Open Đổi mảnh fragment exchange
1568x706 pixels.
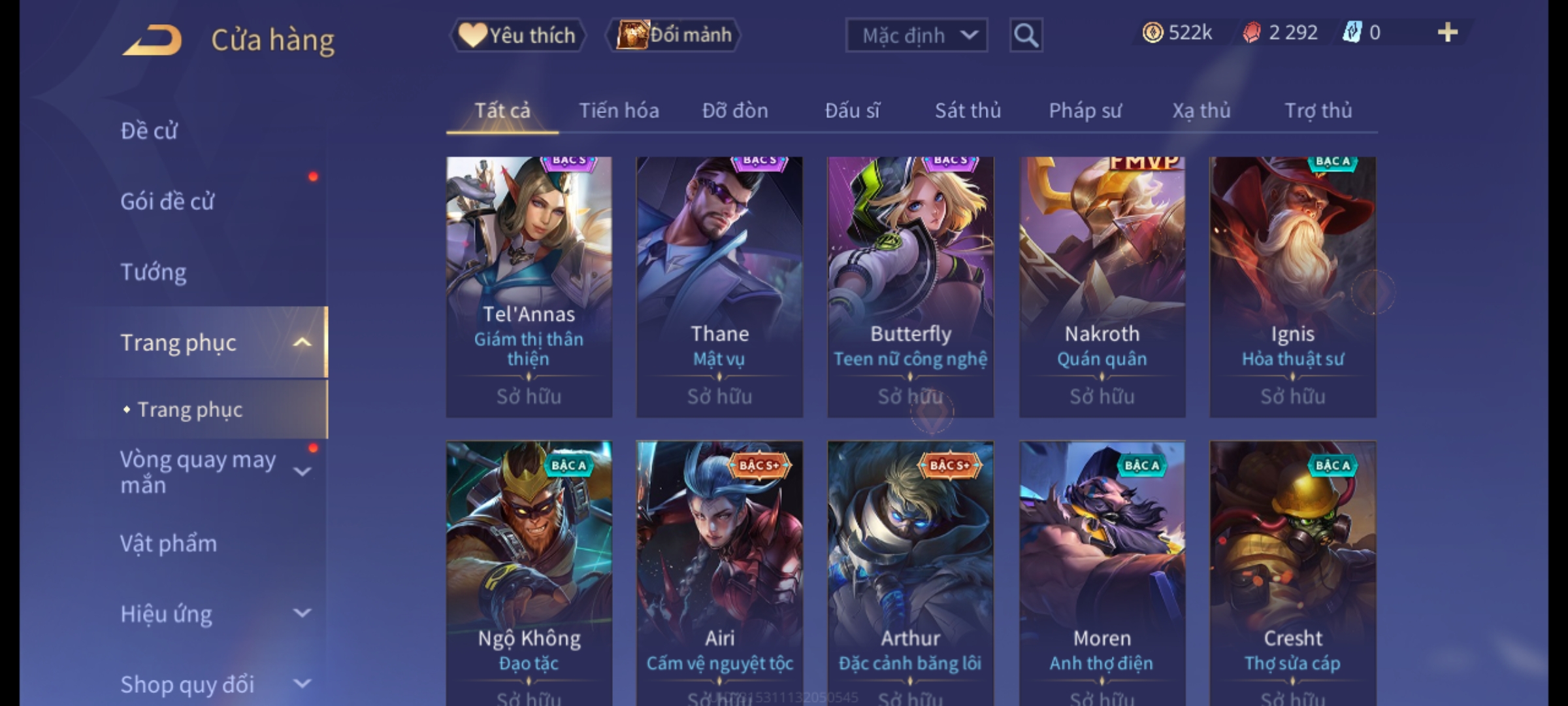[x=674, y=35]
